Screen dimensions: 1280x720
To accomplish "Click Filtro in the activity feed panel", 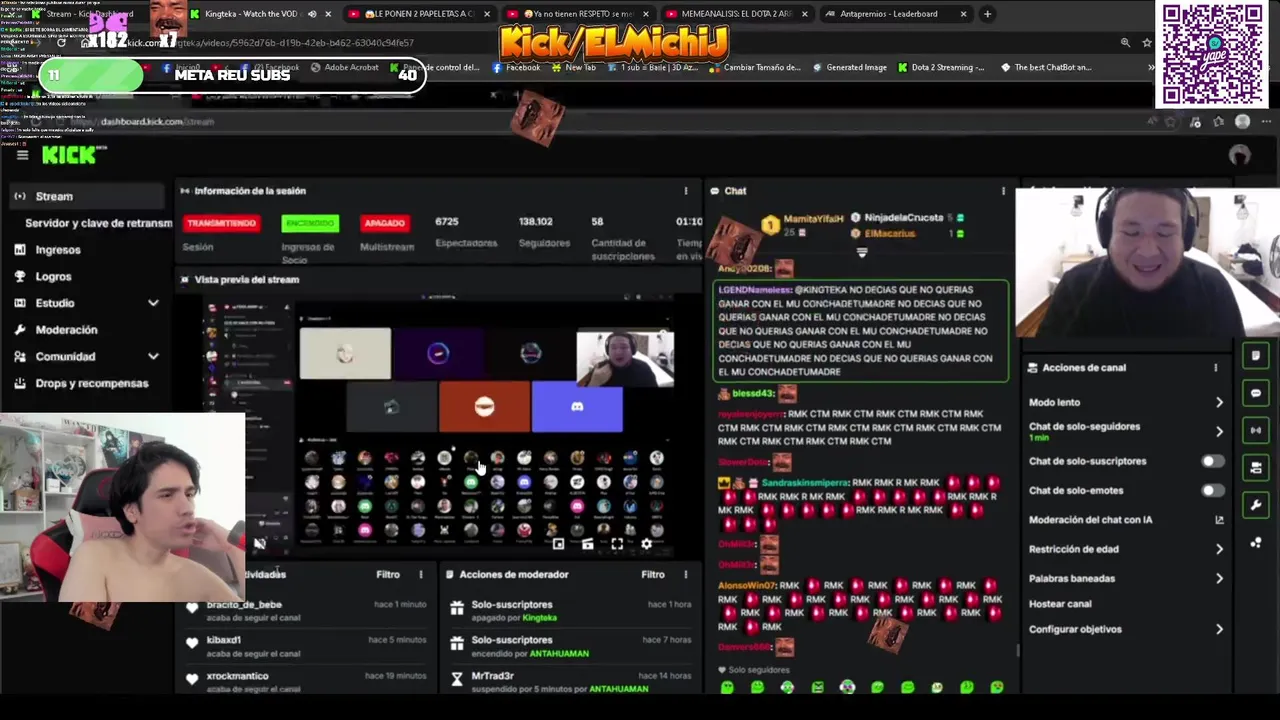I will 388,575.
